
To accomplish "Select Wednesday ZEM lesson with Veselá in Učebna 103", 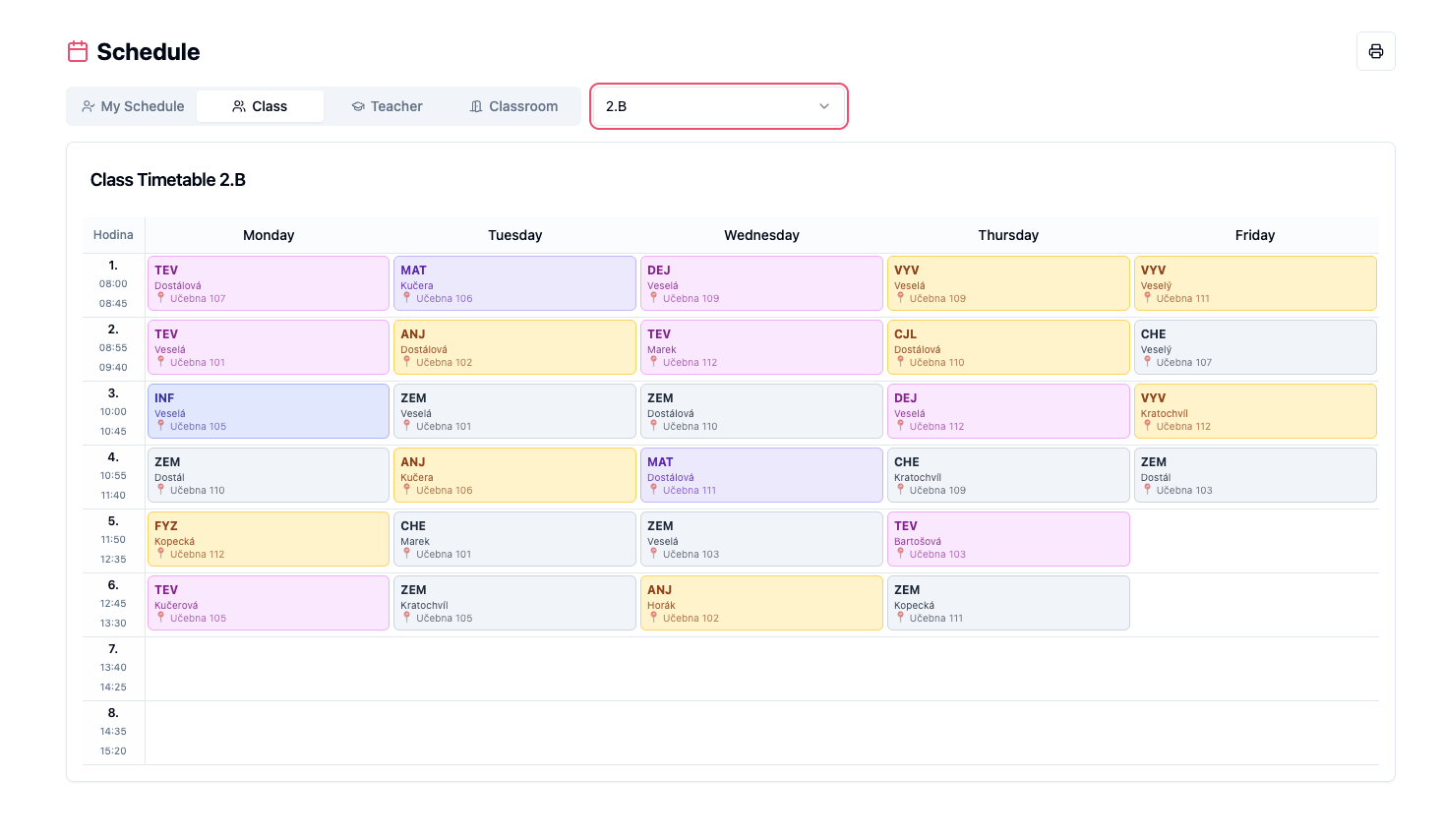I will click(761, 539).
